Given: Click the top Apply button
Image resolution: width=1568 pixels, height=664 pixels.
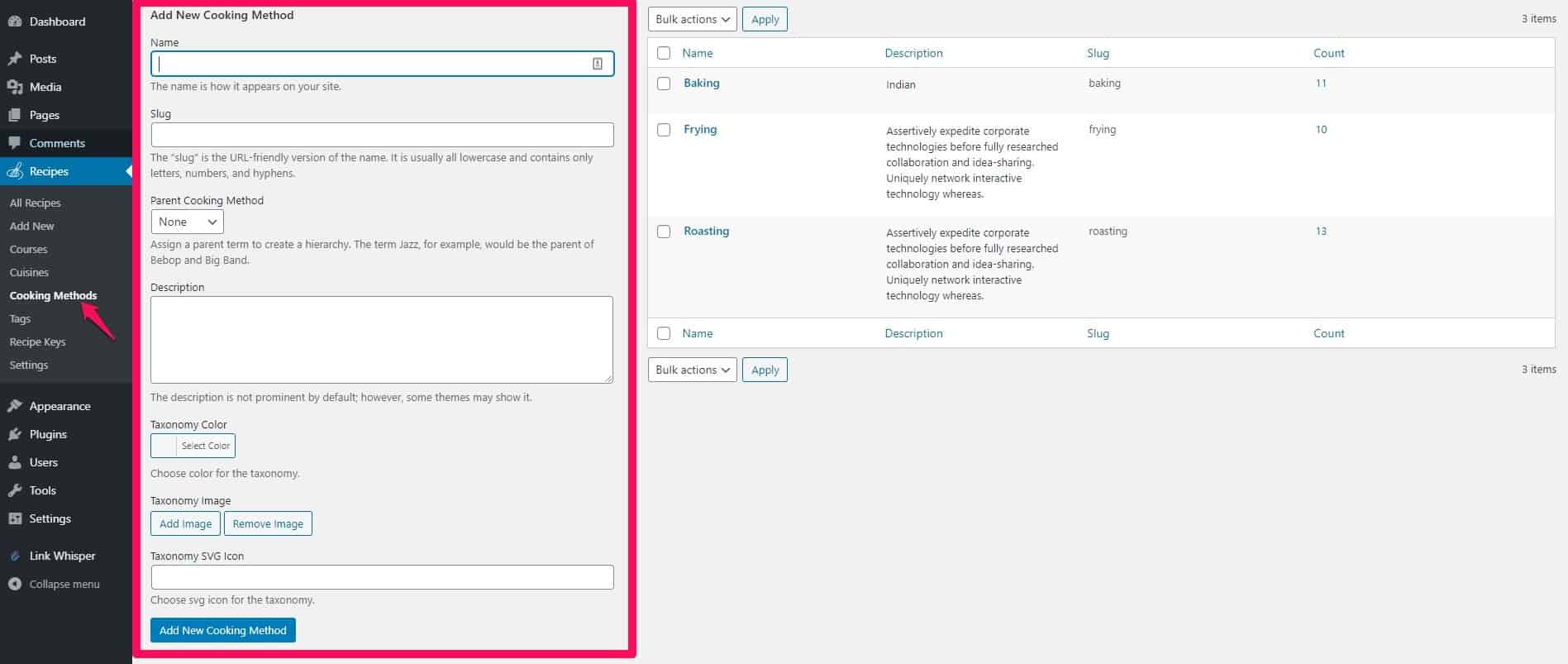Looking at the screenshot, I should 765,19.
